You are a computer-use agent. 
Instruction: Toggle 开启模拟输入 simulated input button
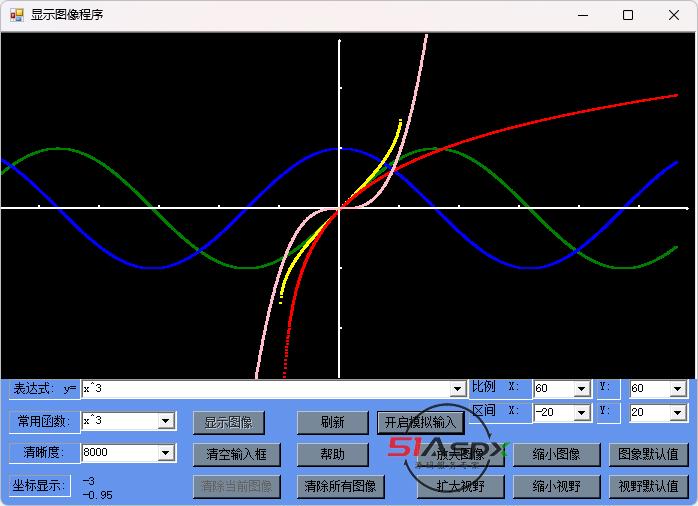click(x=421, y=423)
